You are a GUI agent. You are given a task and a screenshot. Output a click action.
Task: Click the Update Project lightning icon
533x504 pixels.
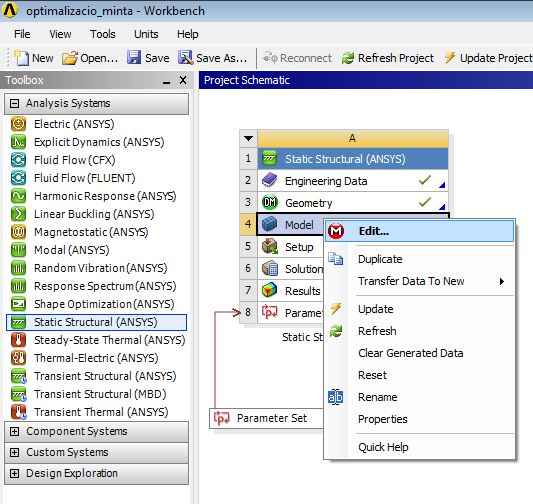pyautogui.click(x=450, y=58)
